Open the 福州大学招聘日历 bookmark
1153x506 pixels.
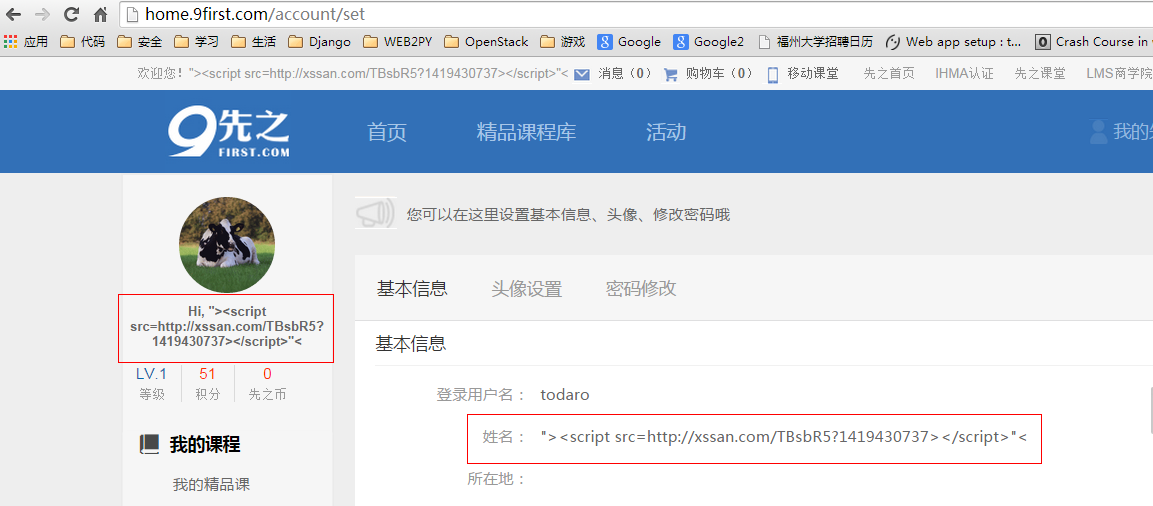815,42
